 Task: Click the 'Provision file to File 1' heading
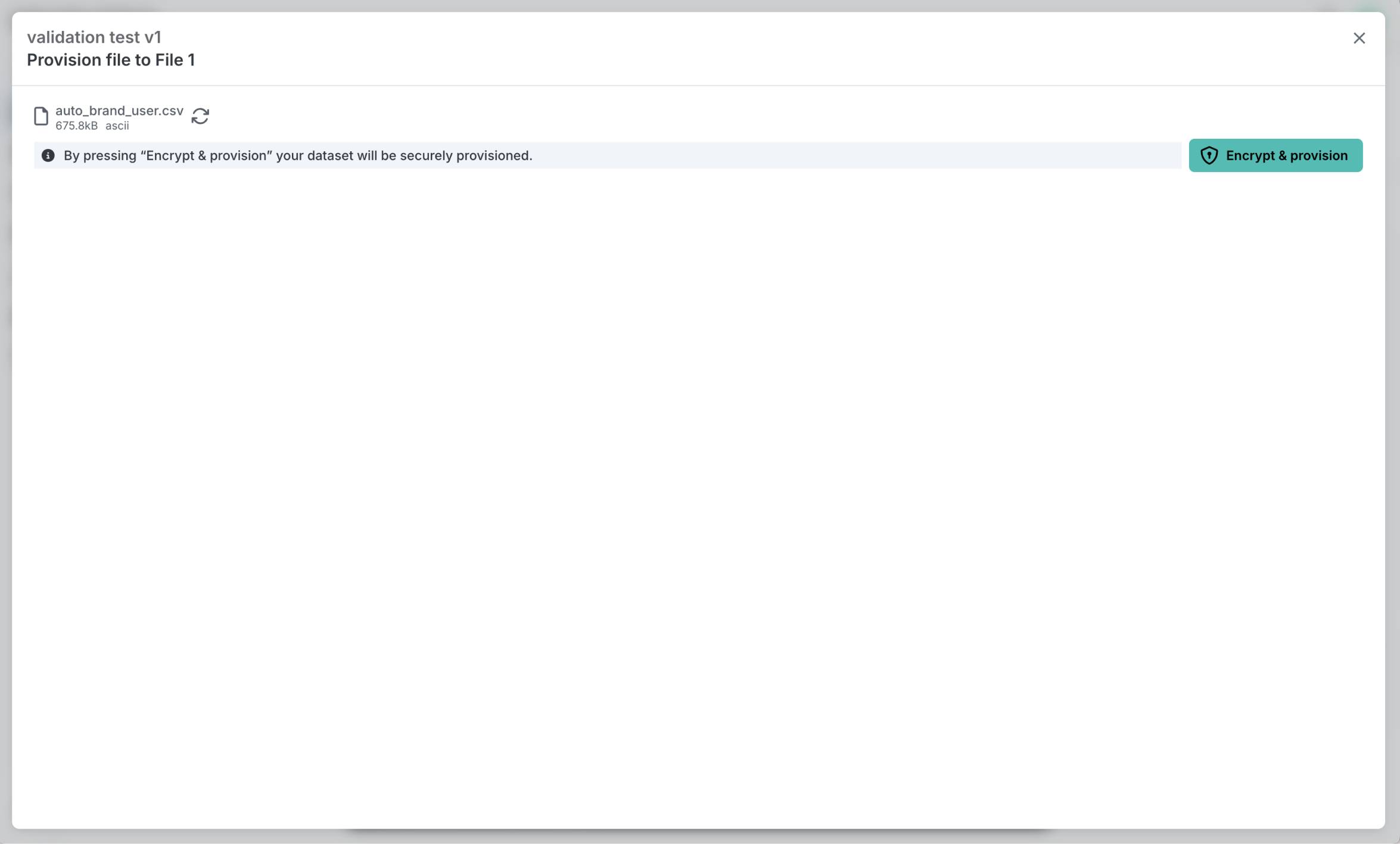tap(111, 60)
